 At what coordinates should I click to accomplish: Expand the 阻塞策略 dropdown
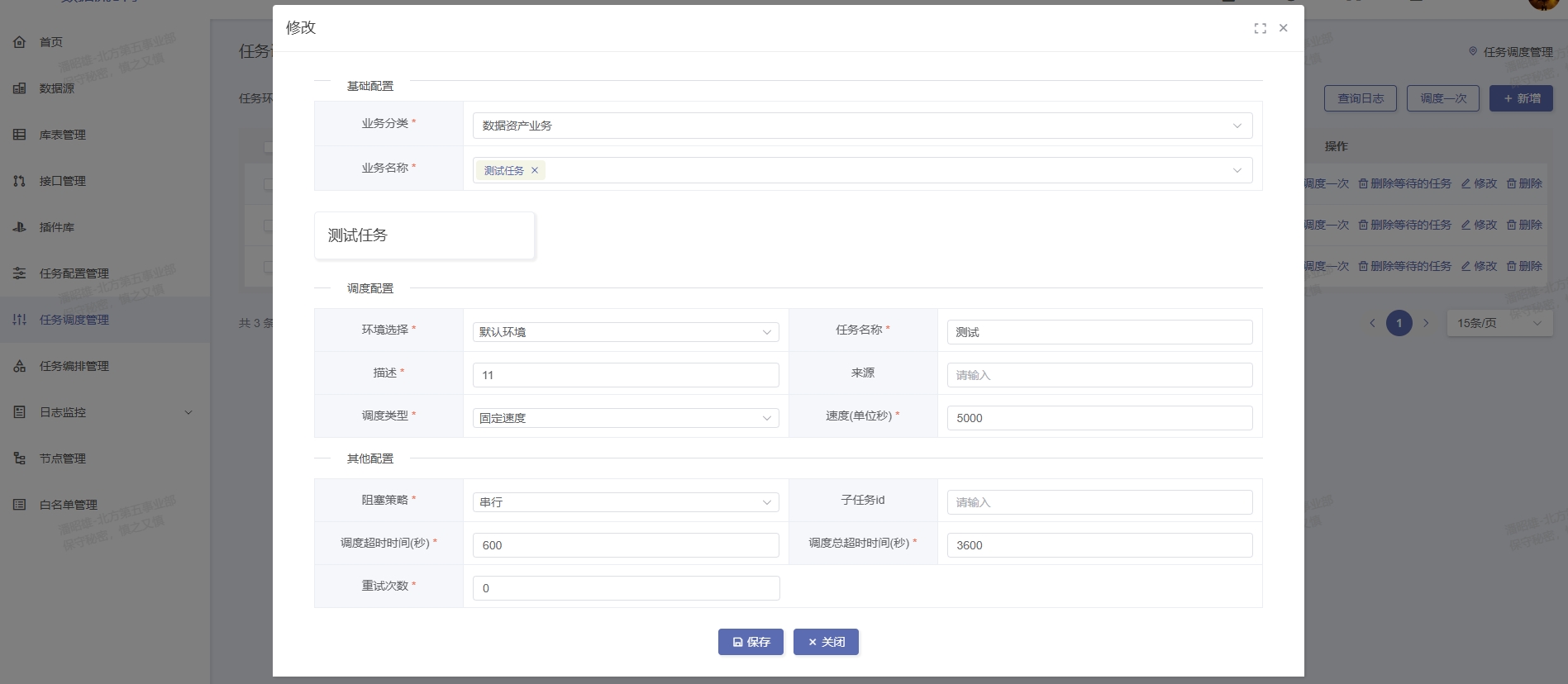click(625, 502)
